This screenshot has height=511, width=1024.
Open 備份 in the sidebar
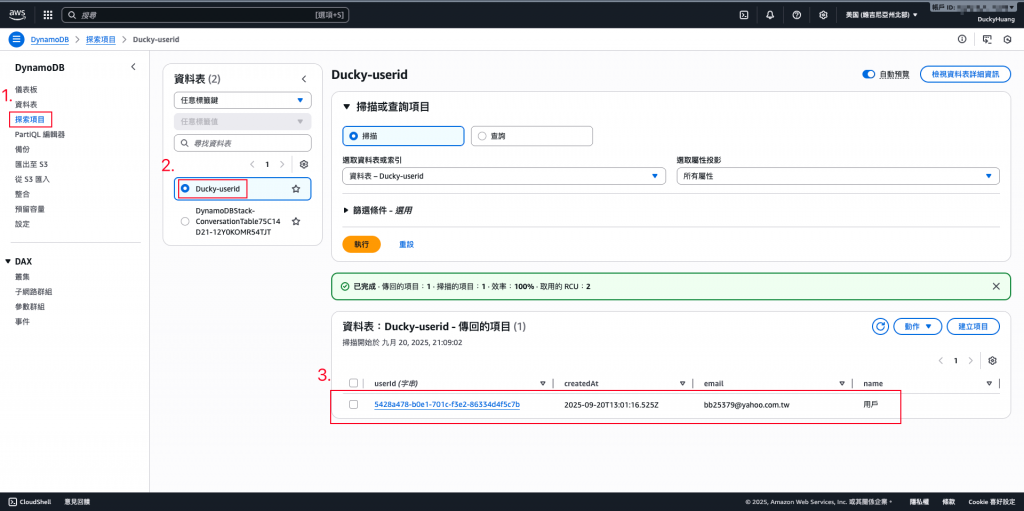[x=22, y=150]
